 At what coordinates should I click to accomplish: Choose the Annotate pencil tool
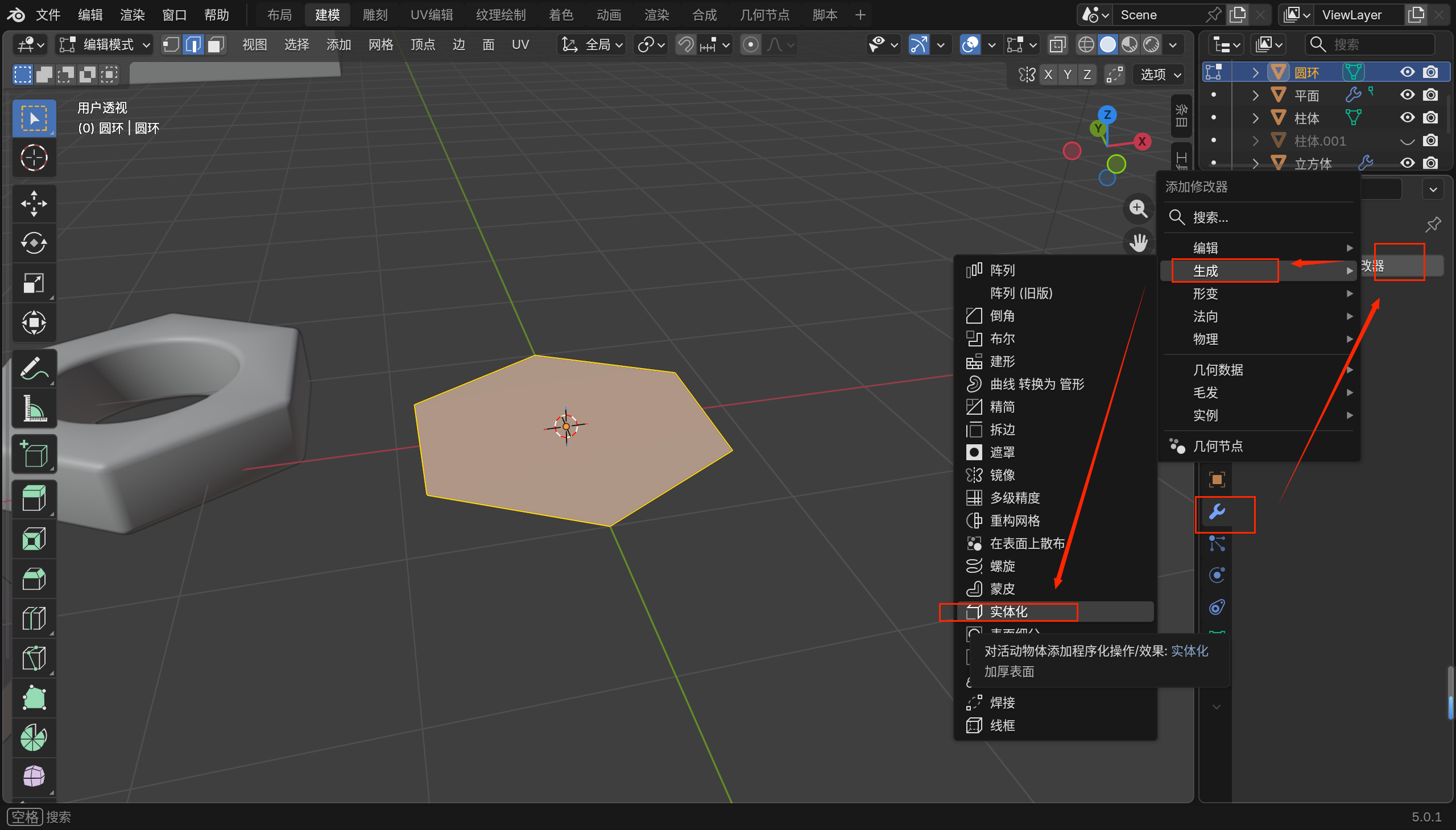[x=34, y=369]
